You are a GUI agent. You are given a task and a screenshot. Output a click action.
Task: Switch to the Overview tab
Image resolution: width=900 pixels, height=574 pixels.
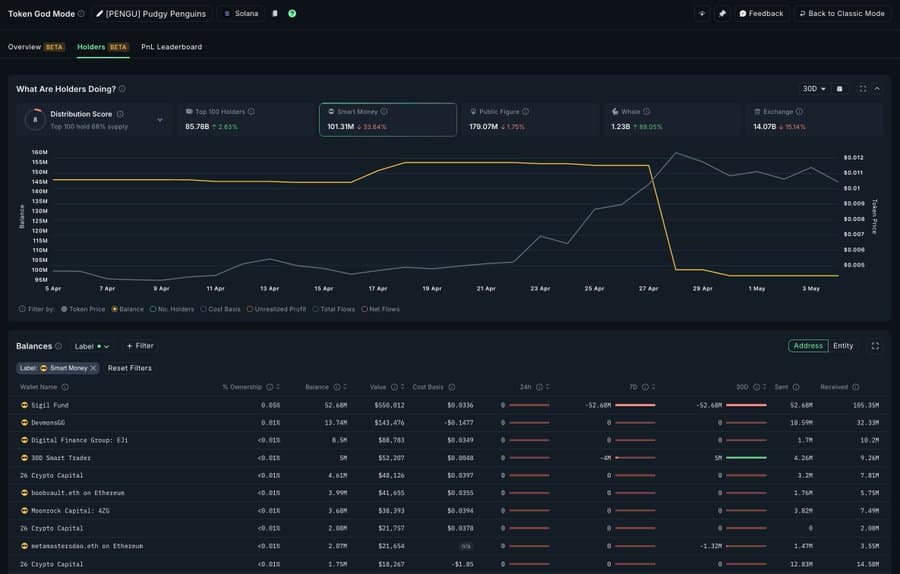coord(36,47)
